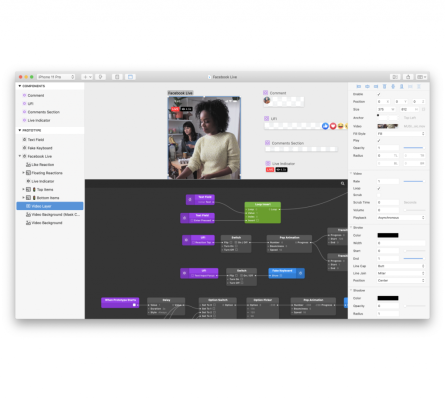Click the Position X input field
445x400 pixels.
pyautogui.click(x=384, y=101)
